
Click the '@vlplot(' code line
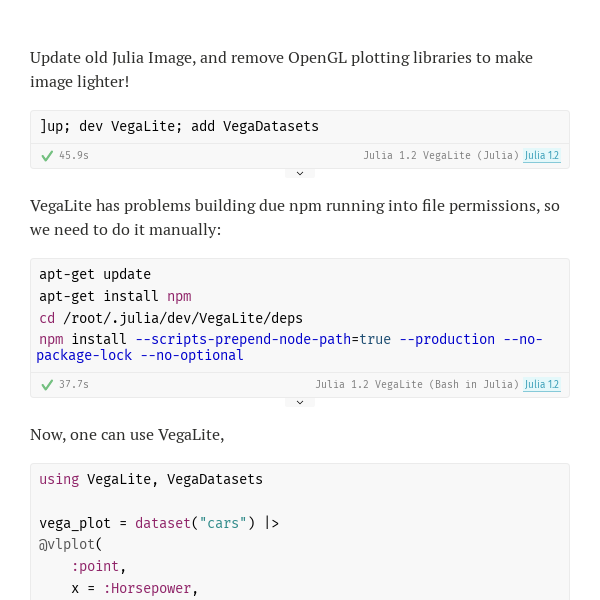(x=70, y=544)
